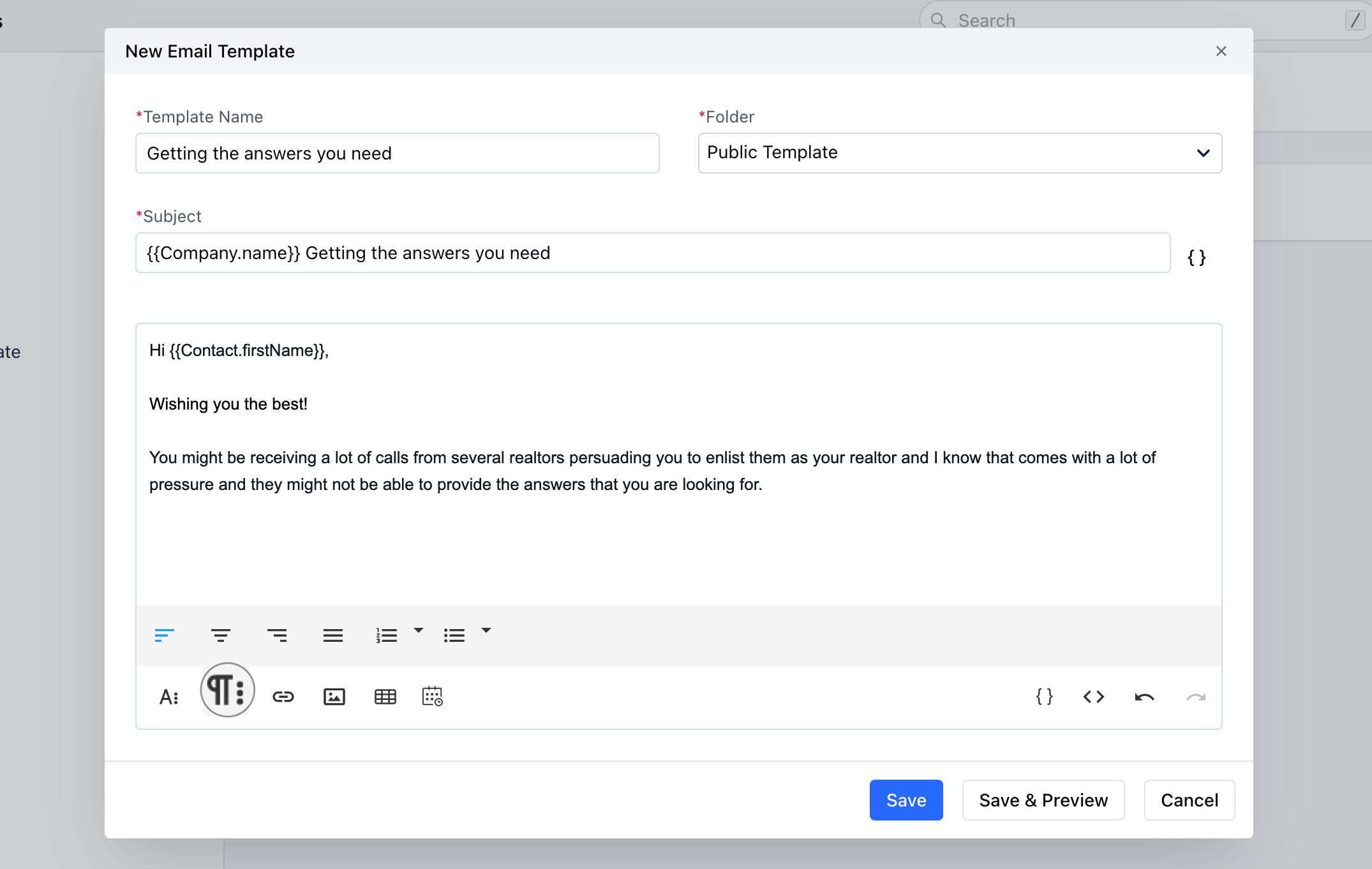Screen dimensions: 1372x869
Task: Open the Folder dropdown
Action: point(960,153)
